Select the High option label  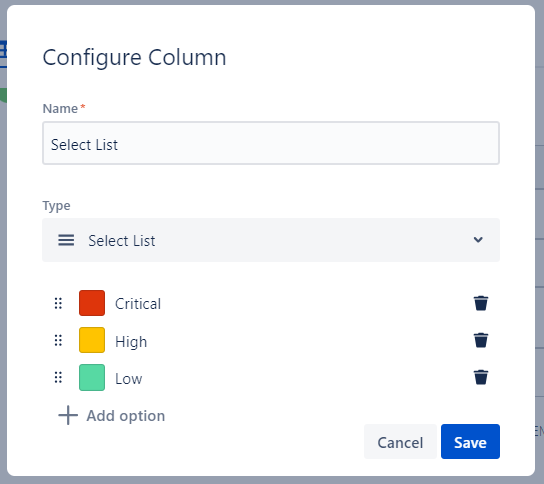coord(131,342)
